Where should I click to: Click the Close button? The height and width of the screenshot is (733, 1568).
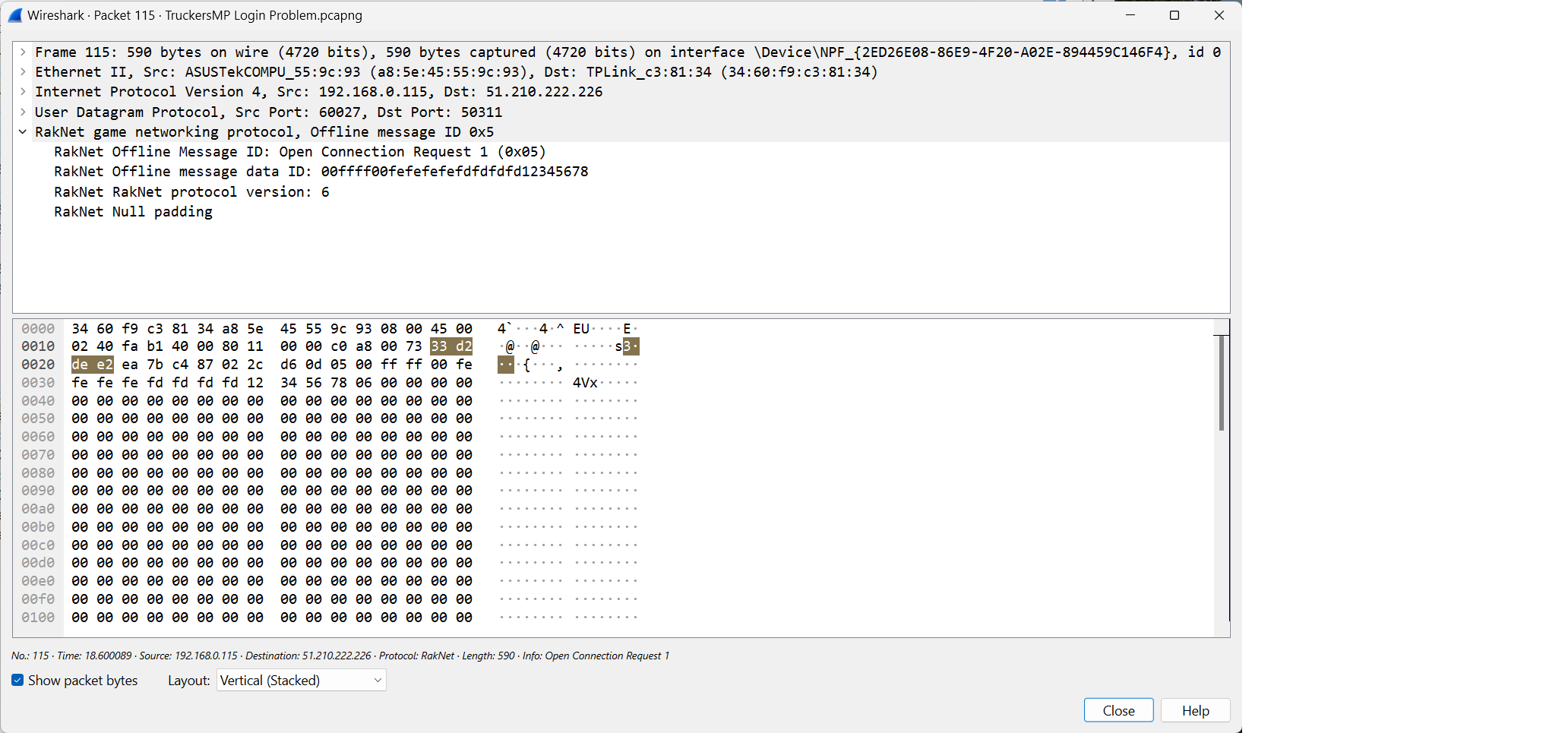(1118, 710)
